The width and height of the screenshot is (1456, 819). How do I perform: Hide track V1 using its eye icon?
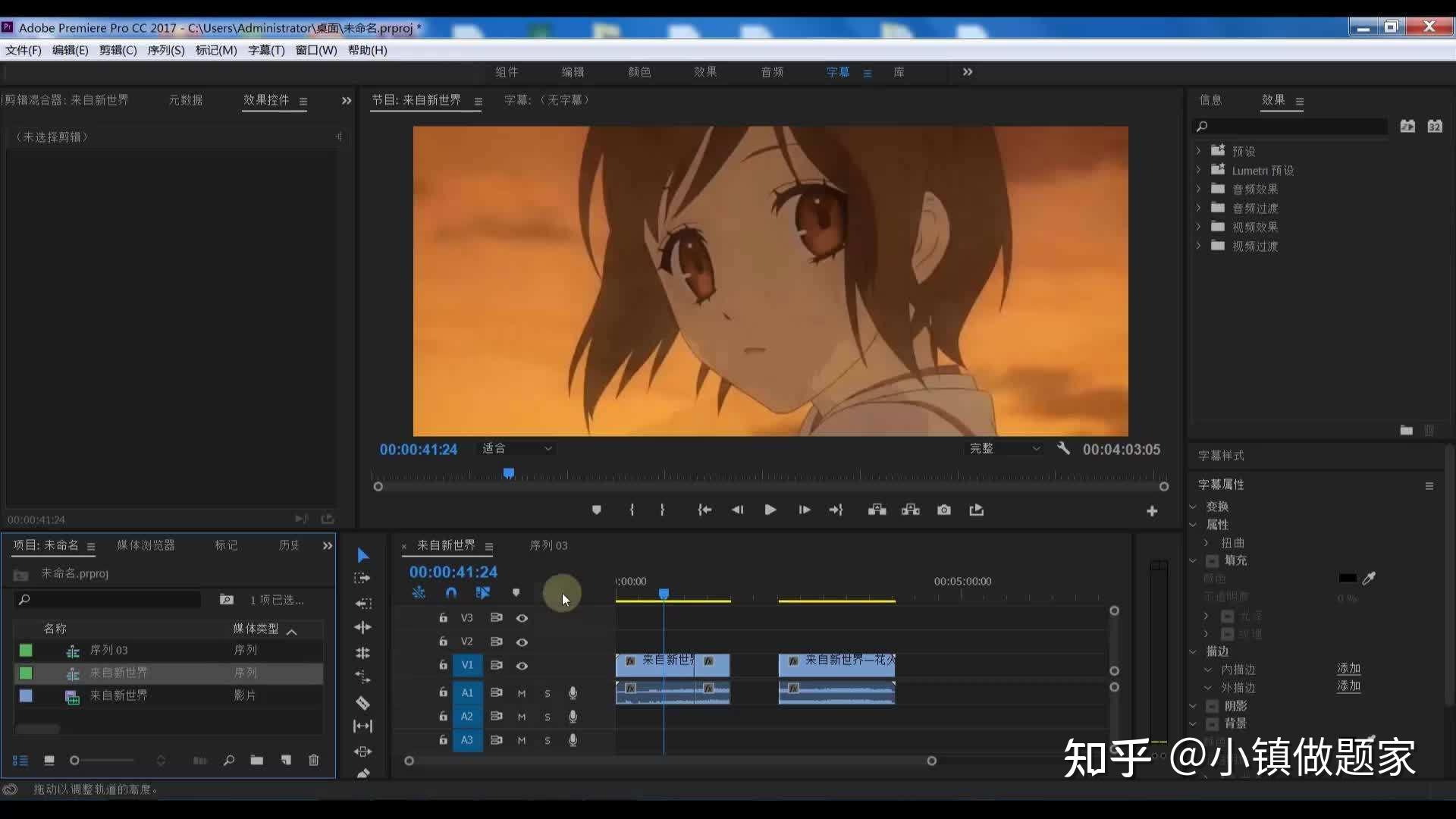(x=522, y=666)
